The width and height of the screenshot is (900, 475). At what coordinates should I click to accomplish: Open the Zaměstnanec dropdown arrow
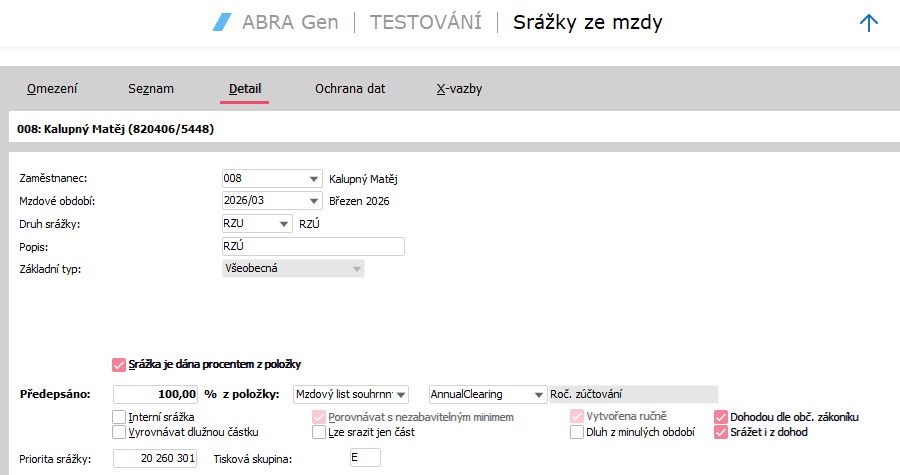[x=313, y=179]
